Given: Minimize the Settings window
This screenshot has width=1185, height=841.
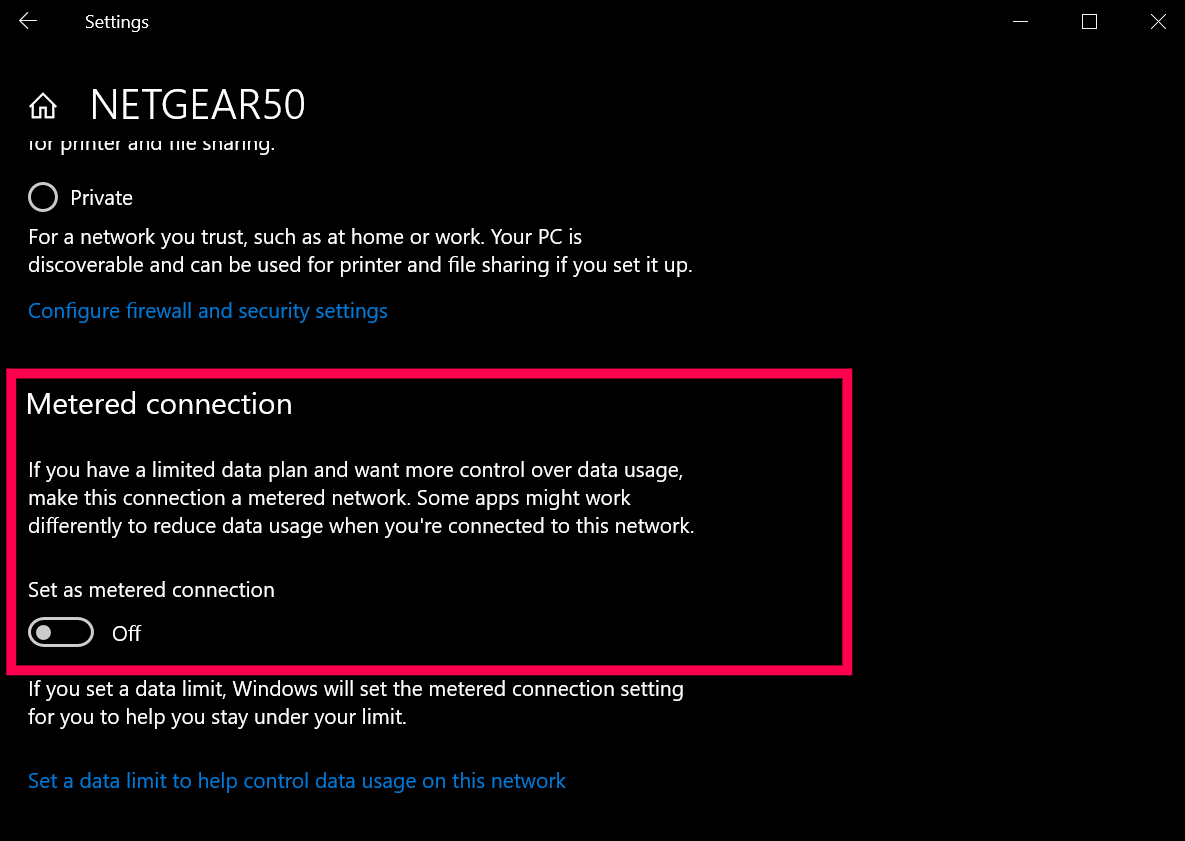Looking at the screenshot, I should 1020,21.
